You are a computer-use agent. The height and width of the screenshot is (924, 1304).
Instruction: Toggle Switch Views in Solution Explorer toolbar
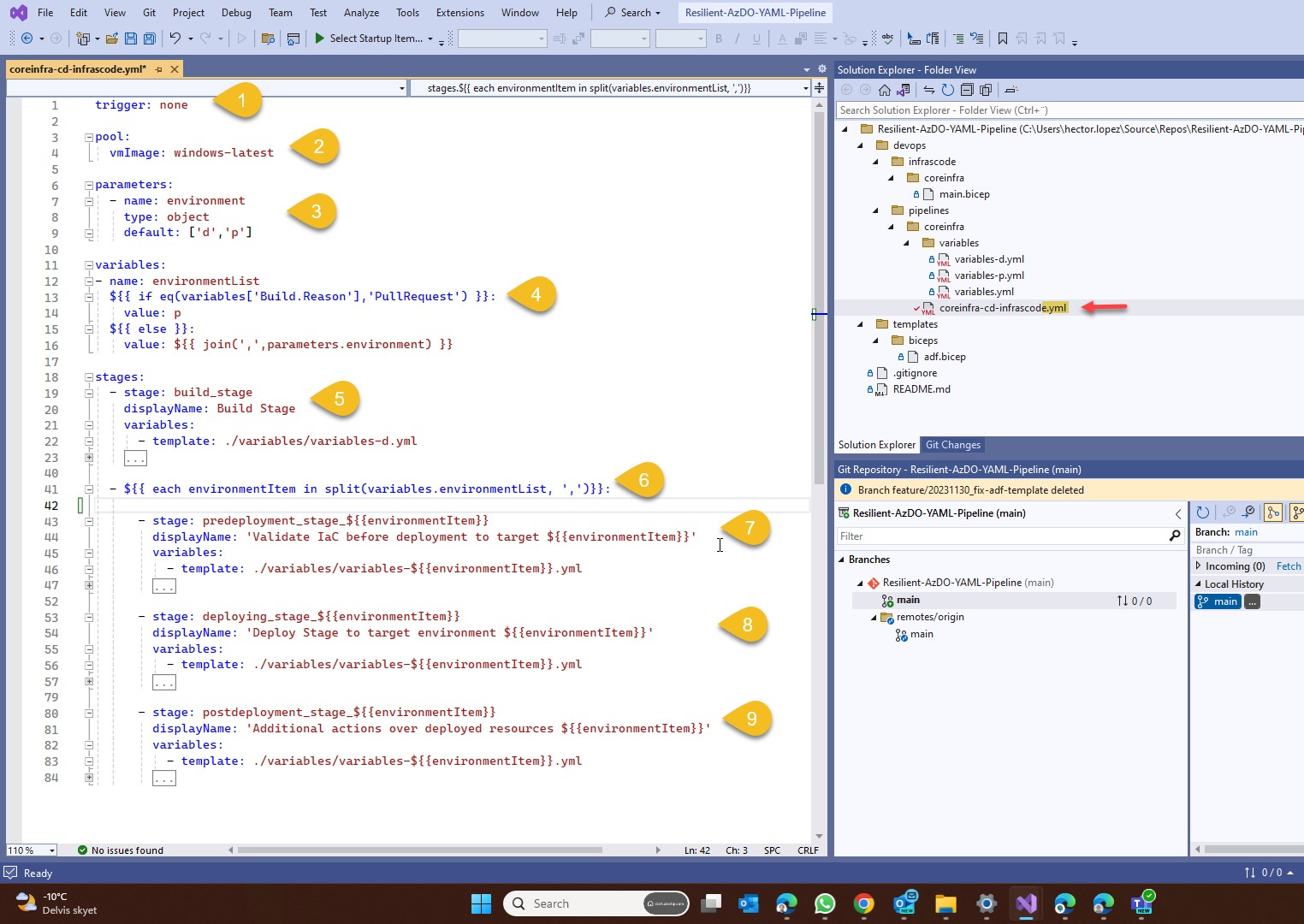click(x=903, y=90)
